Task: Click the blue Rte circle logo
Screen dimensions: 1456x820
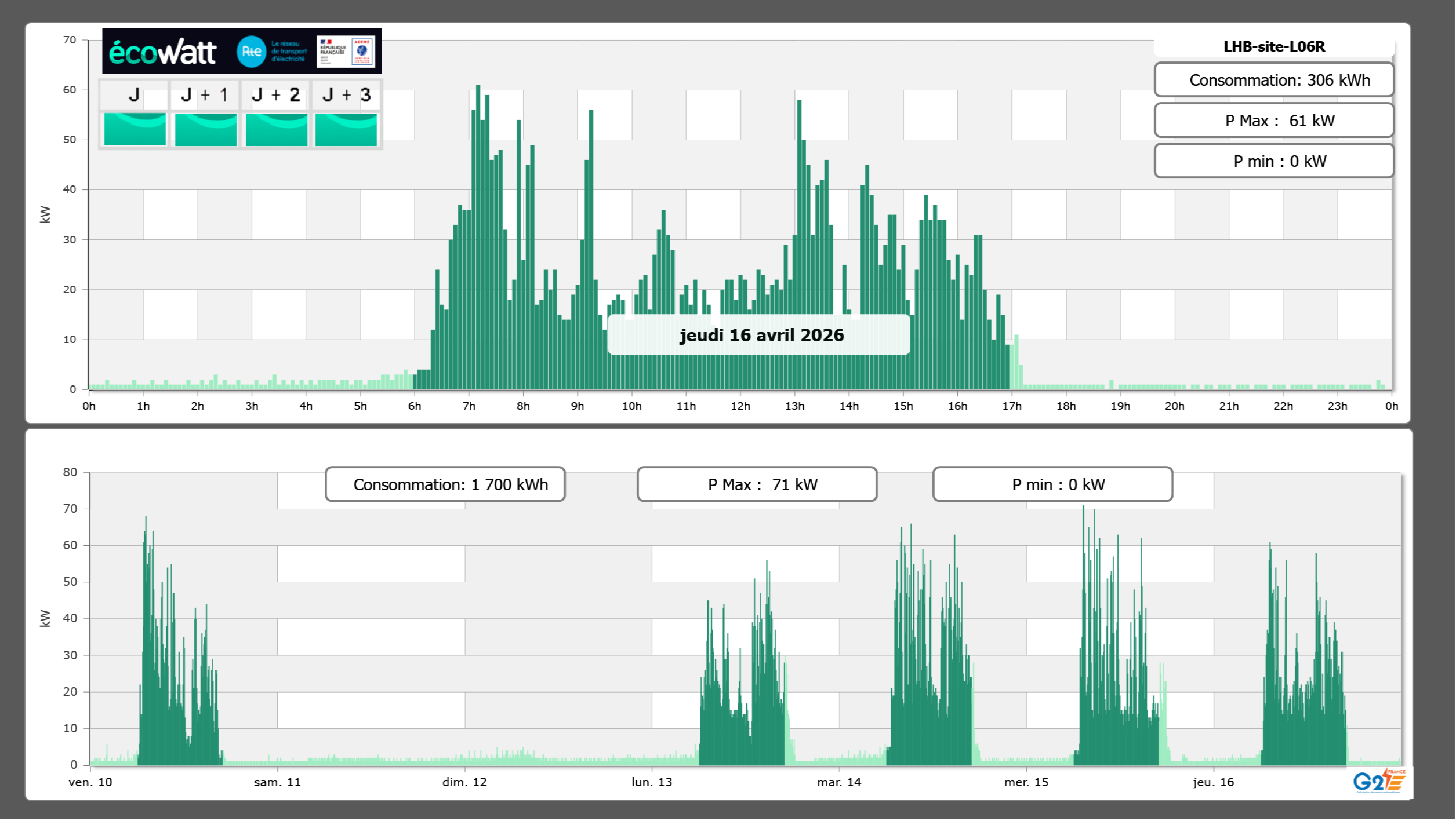Action: tap(251, 52)
